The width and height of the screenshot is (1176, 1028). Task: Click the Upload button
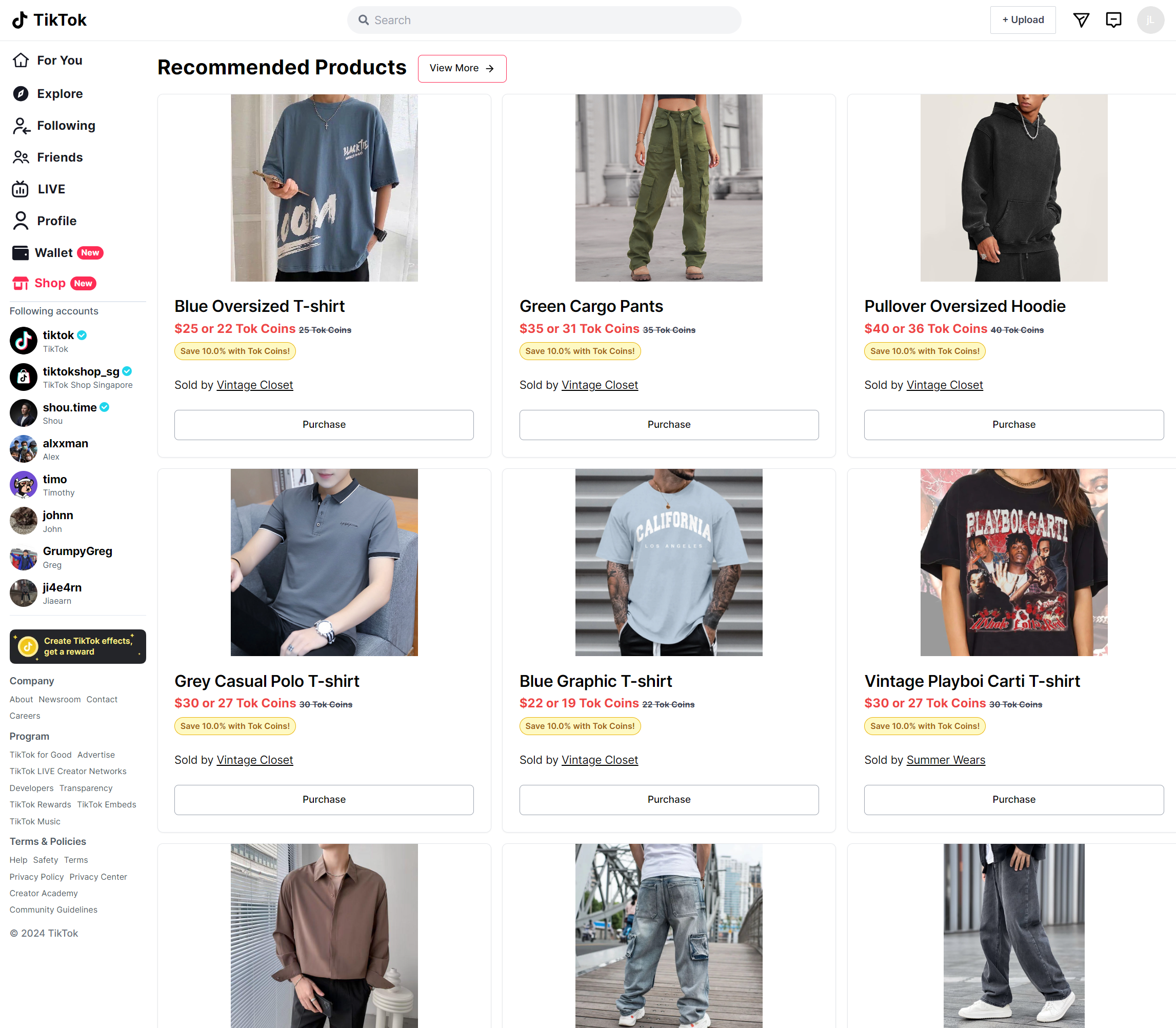tap(1022, 20)
